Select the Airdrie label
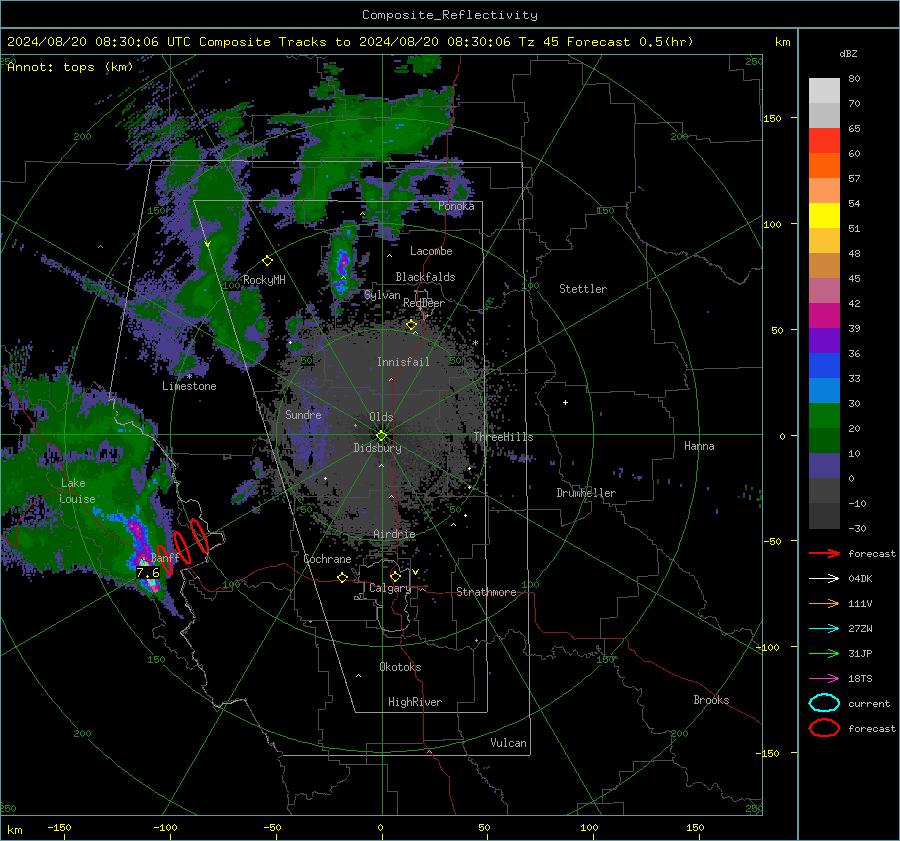Screen dimensions: 900x841 (x=394, y=534)
